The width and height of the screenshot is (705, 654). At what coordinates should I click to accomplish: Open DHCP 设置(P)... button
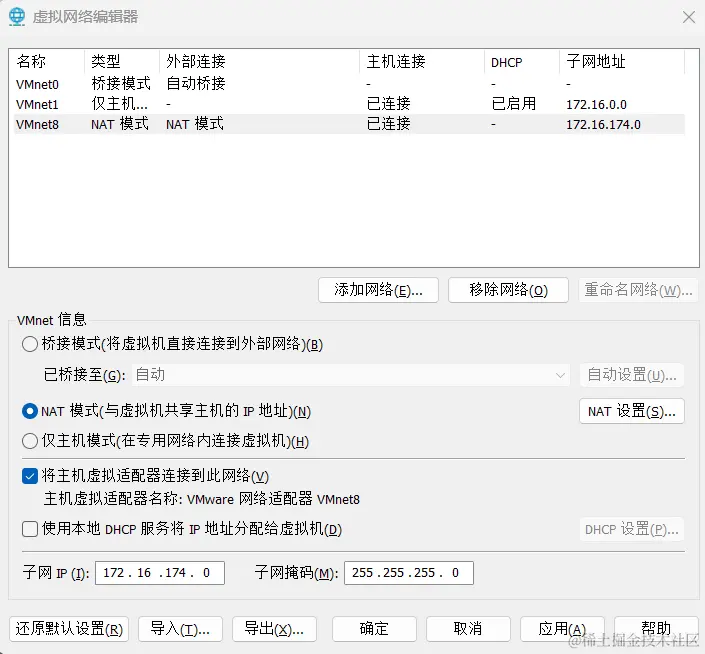[x=632, y=529]
